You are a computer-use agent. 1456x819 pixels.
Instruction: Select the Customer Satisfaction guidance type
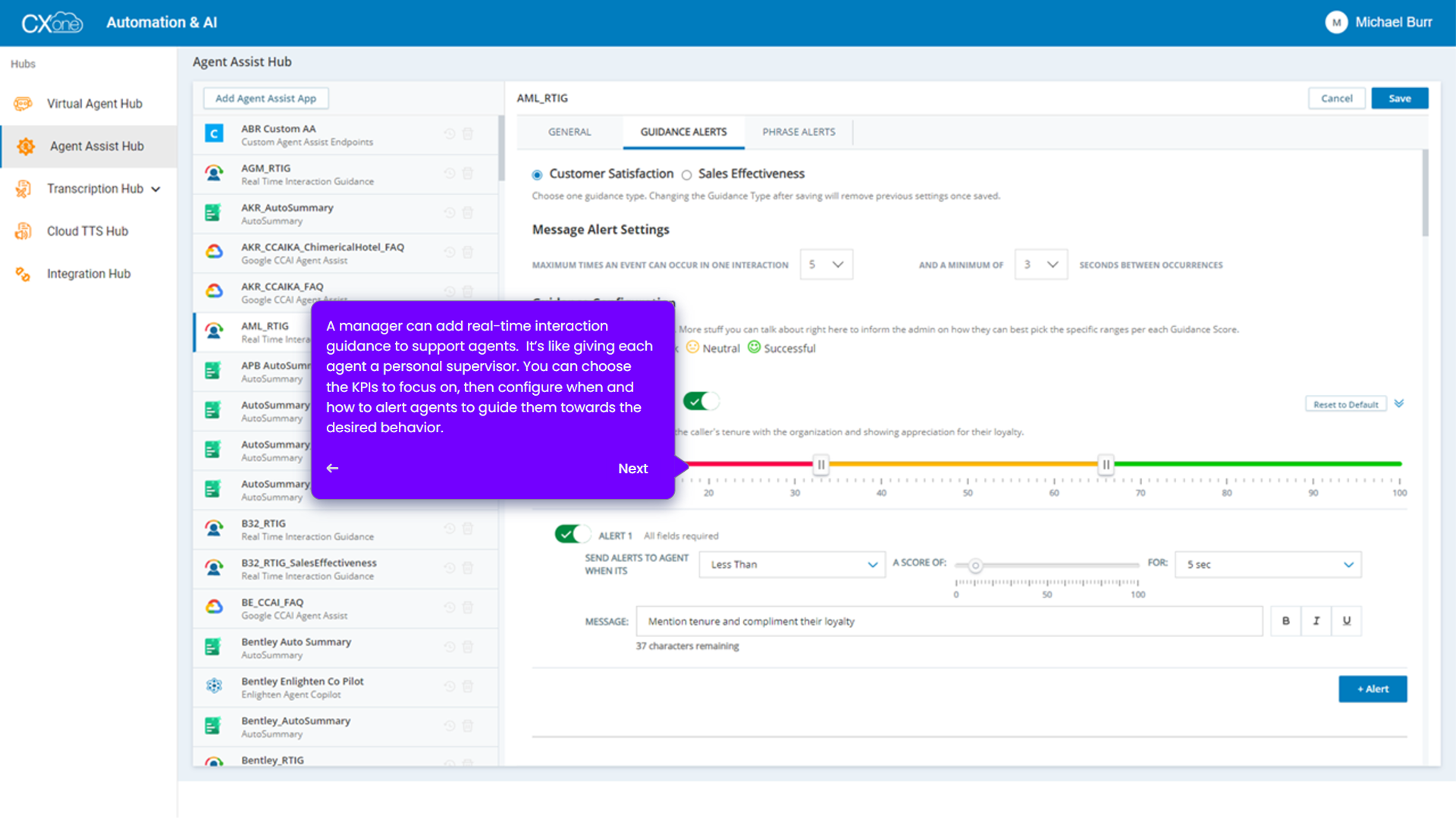(x=537, y=174)
